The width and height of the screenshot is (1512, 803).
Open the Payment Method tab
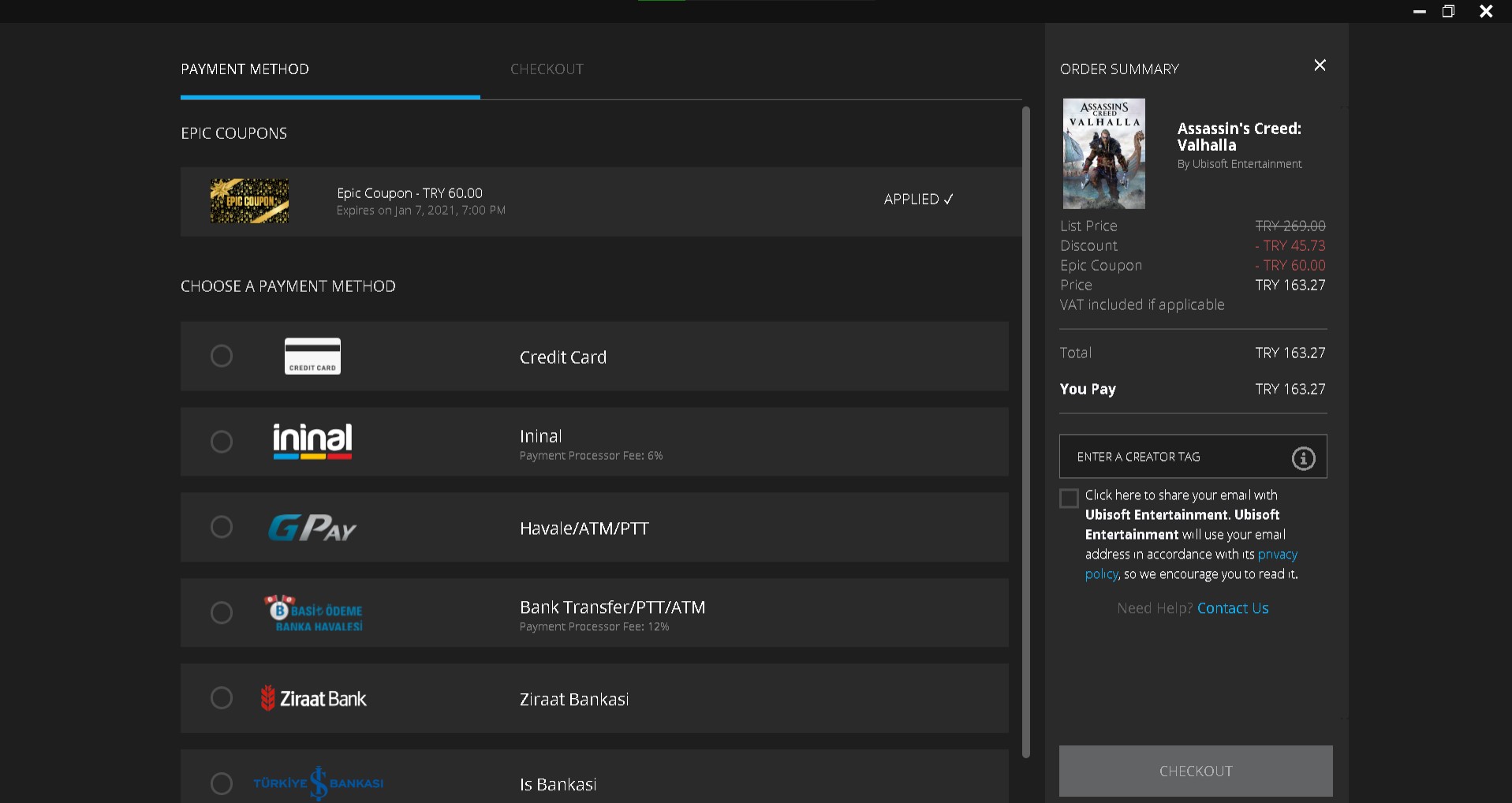(x=245, y=69)
